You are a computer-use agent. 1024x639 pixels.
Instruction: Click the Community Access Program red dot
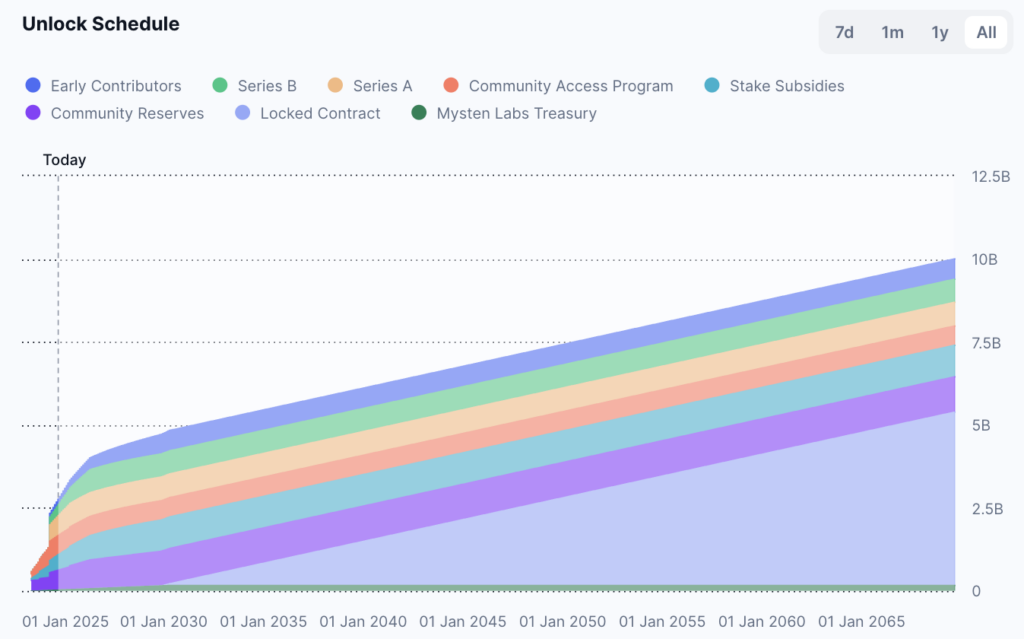pyautogui.click(x=451, y=86)
